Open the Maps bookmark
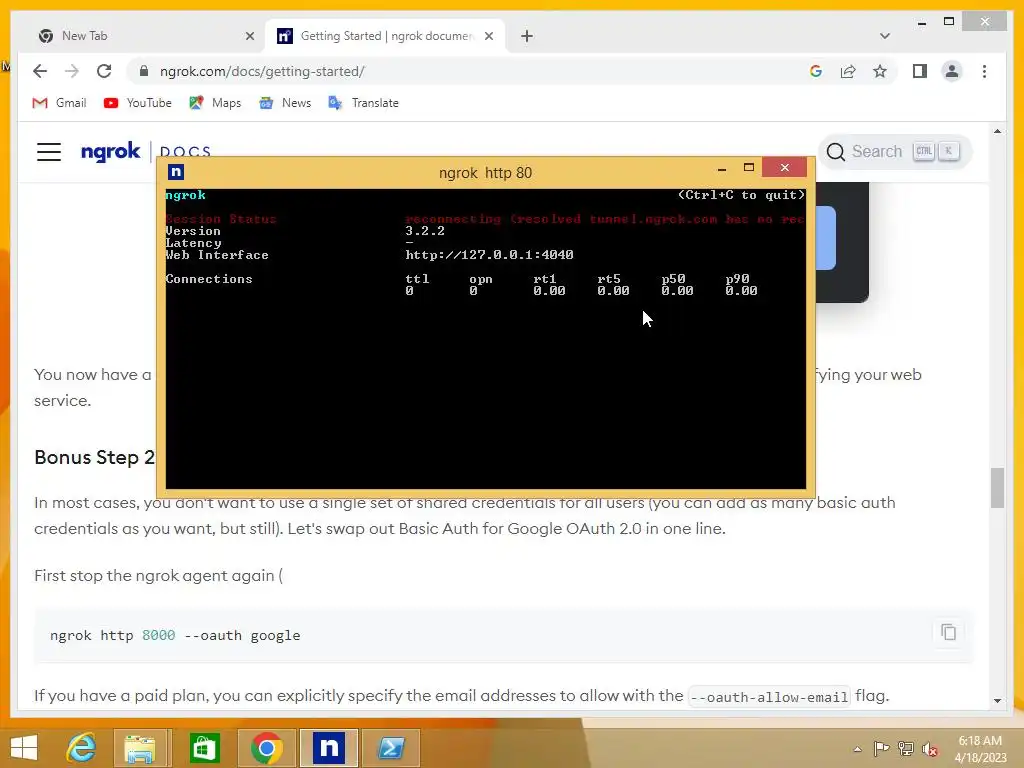Image resolution: width=1024 pixels, height=768 pixels. (215, 103)
